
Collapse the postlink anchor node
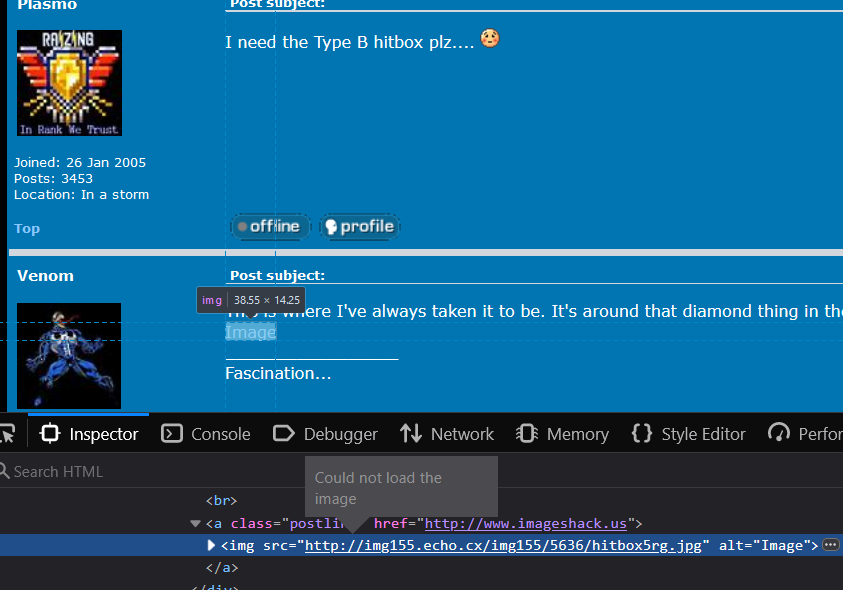[x=195, y=523]
